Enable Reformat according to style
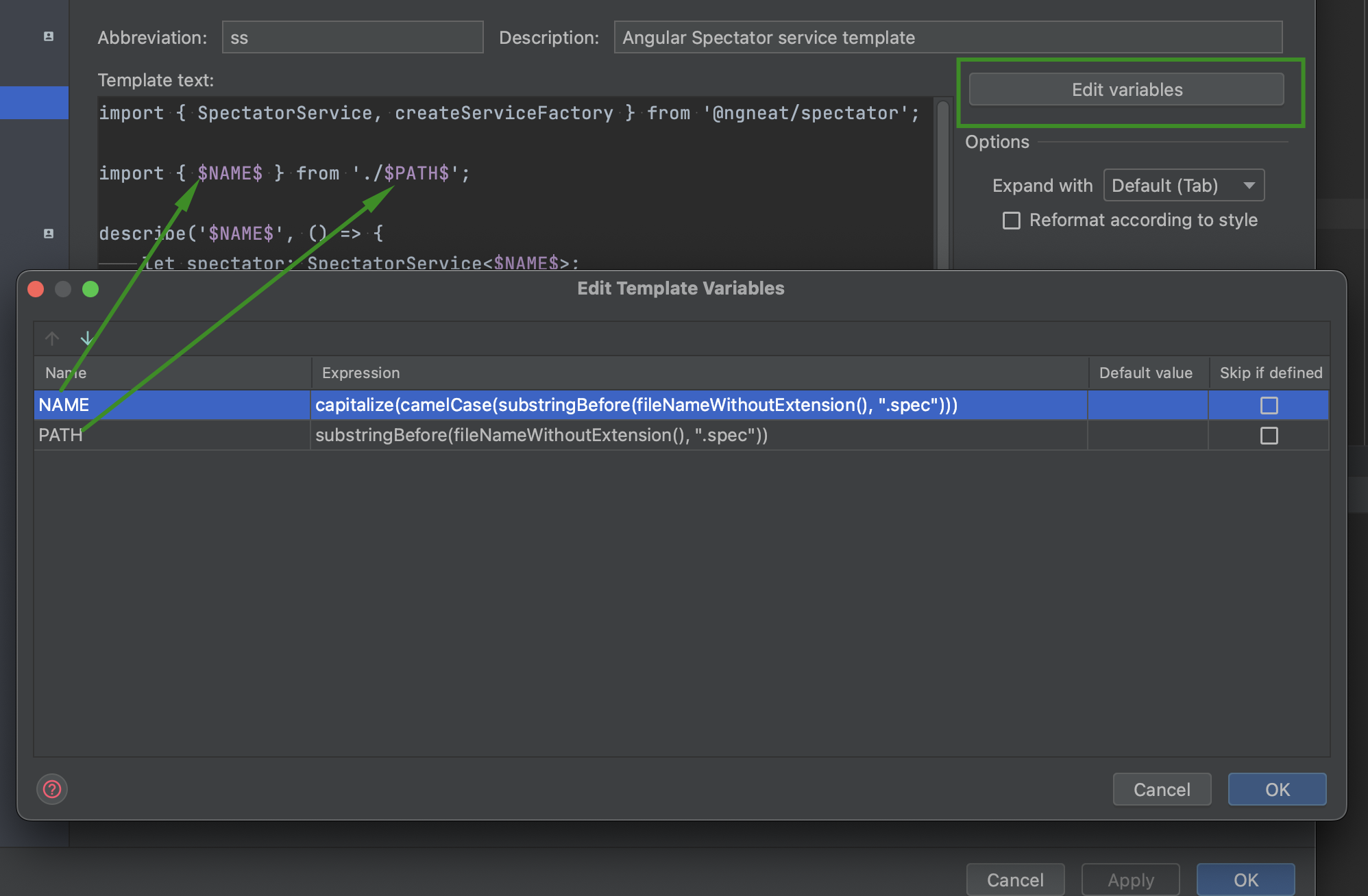Viewport: 1368px width, 896px height. coord(1012,221)
